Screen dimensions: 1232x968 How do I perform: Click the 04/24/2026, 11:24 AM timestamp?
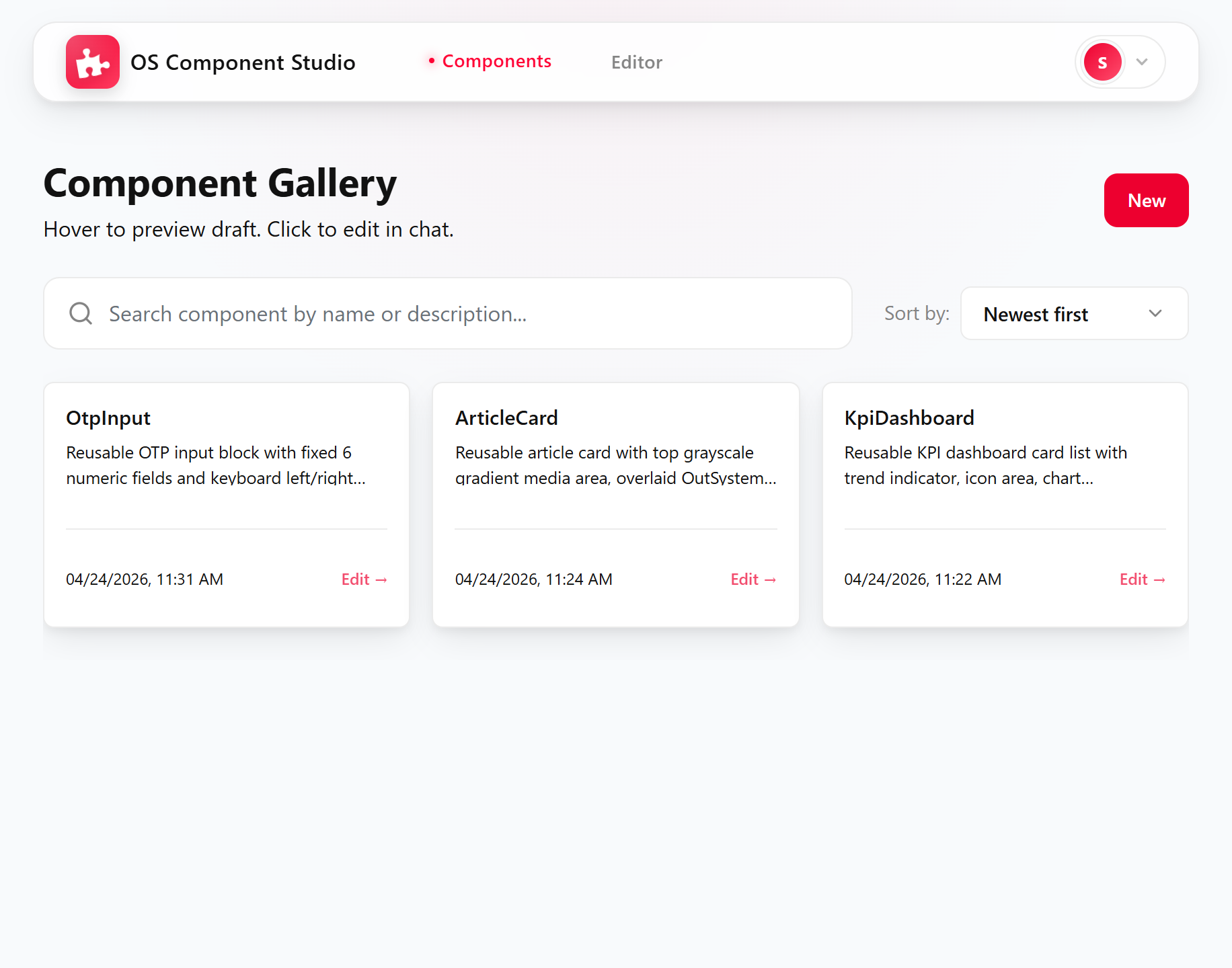click(534, 579)
